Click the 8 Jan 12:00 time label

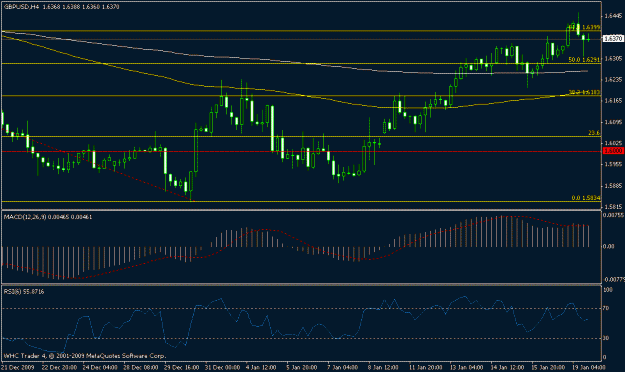pyautogui.click(x=383, y=367)
